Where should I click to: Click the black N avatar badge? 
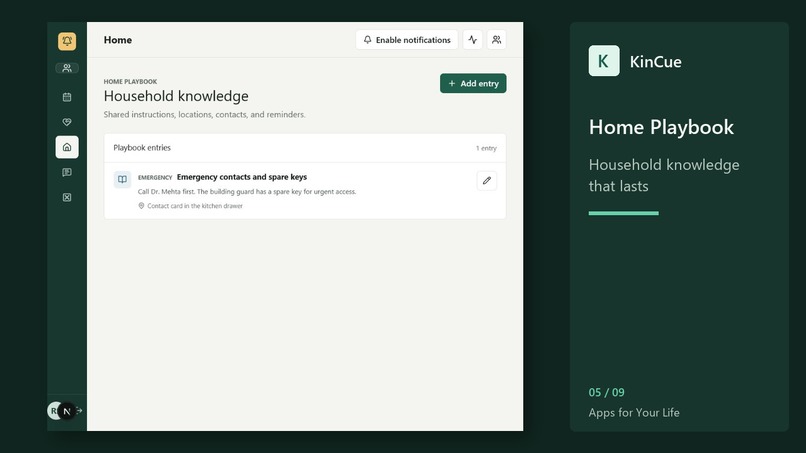pyautogui.click(x=66, y=411)
